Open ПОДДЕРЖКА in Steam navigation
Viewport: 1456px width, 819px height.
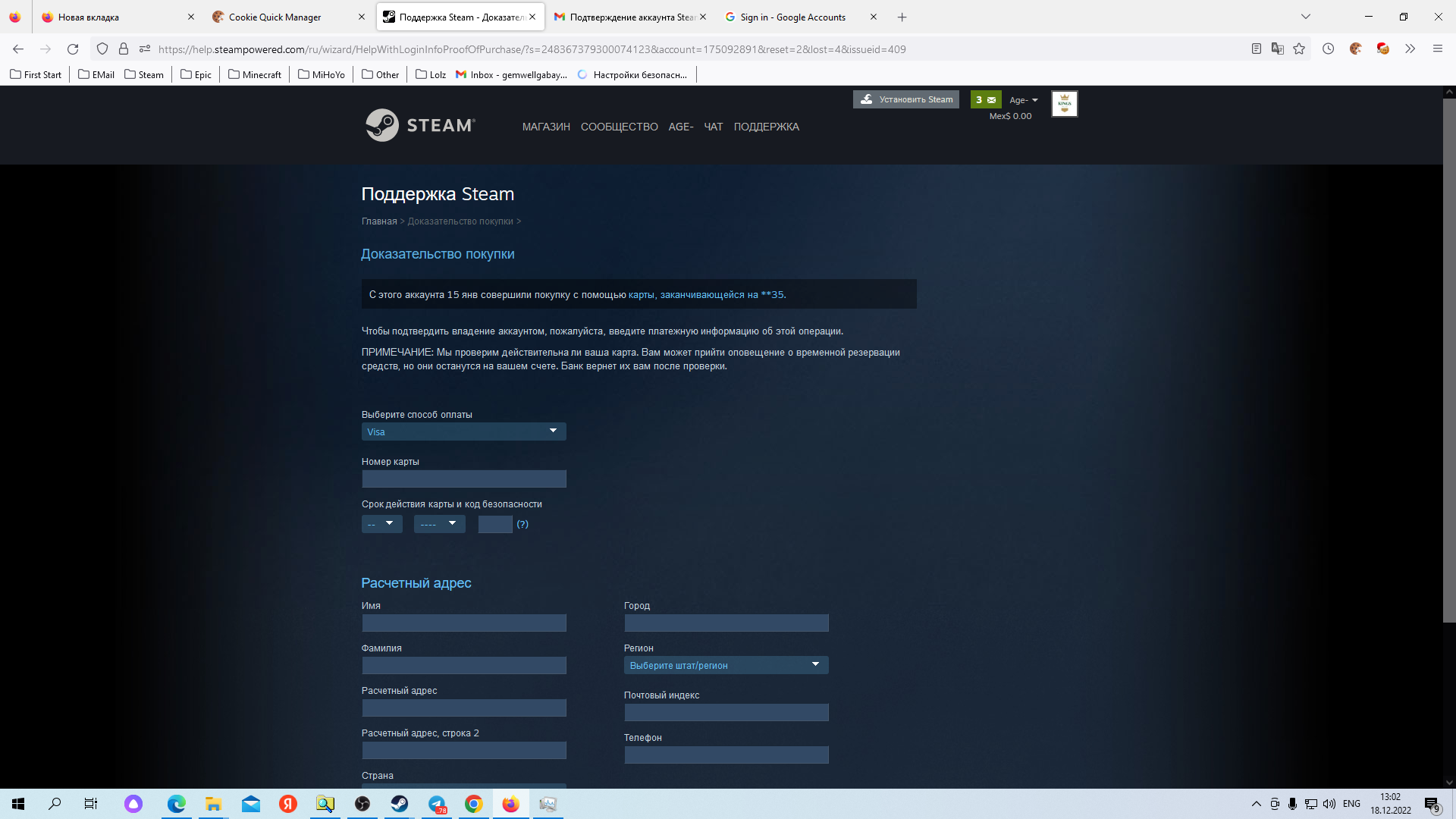pos(766,127)
